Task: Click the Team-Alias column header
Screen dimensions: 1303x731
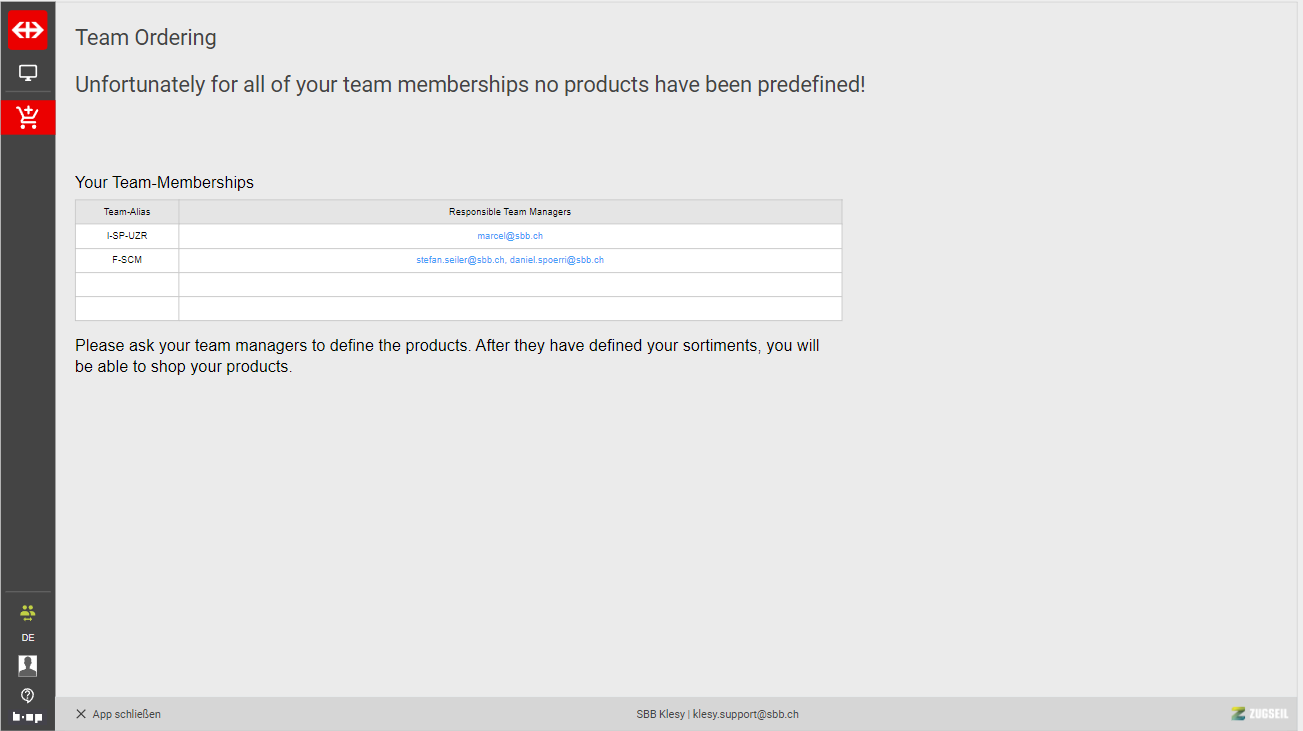Action: 127,212
